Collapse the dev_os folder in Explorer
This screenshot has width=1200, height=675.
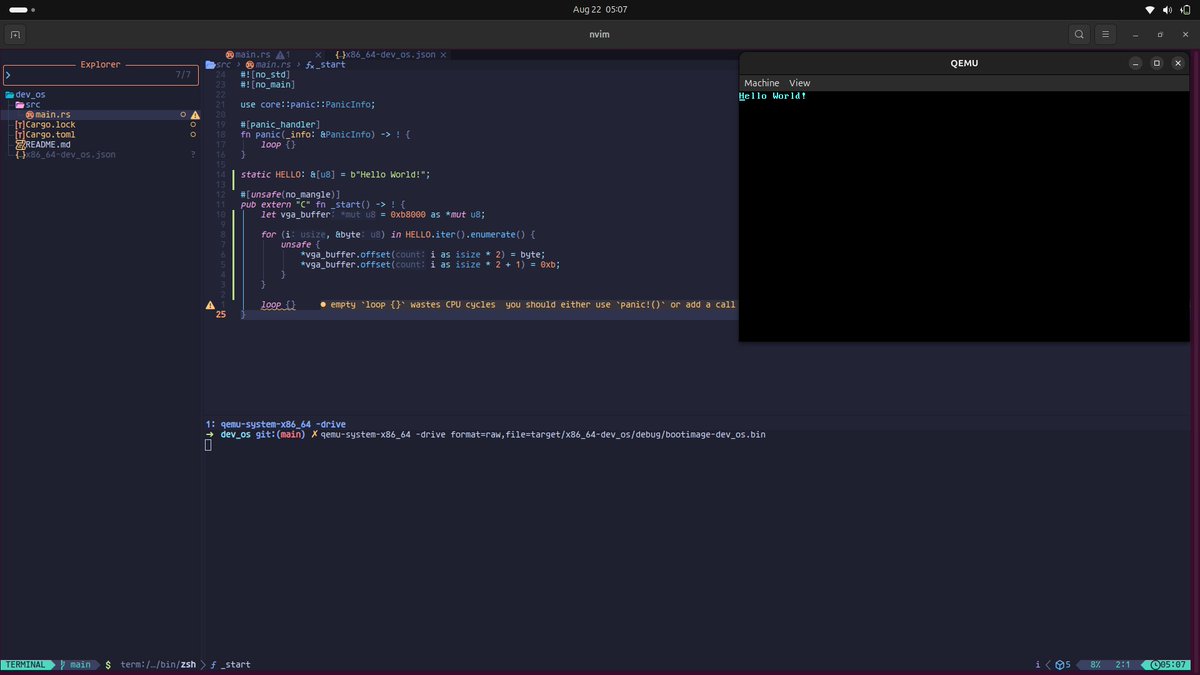tap(26, 94)
